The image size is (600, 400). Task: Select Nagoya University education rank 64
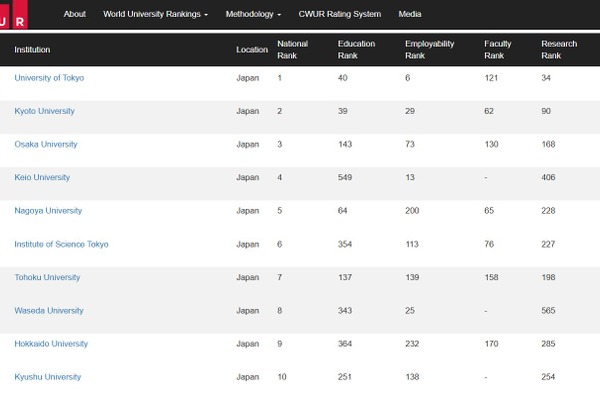point(342,211)
